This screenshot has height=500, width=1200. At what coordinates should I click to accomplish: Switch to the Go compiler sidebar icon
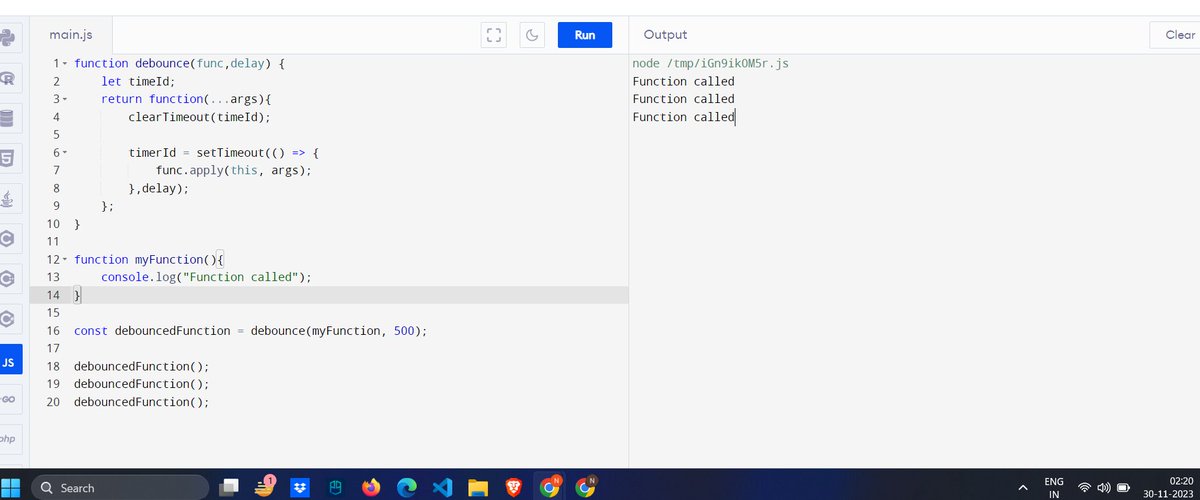(8, 399)
